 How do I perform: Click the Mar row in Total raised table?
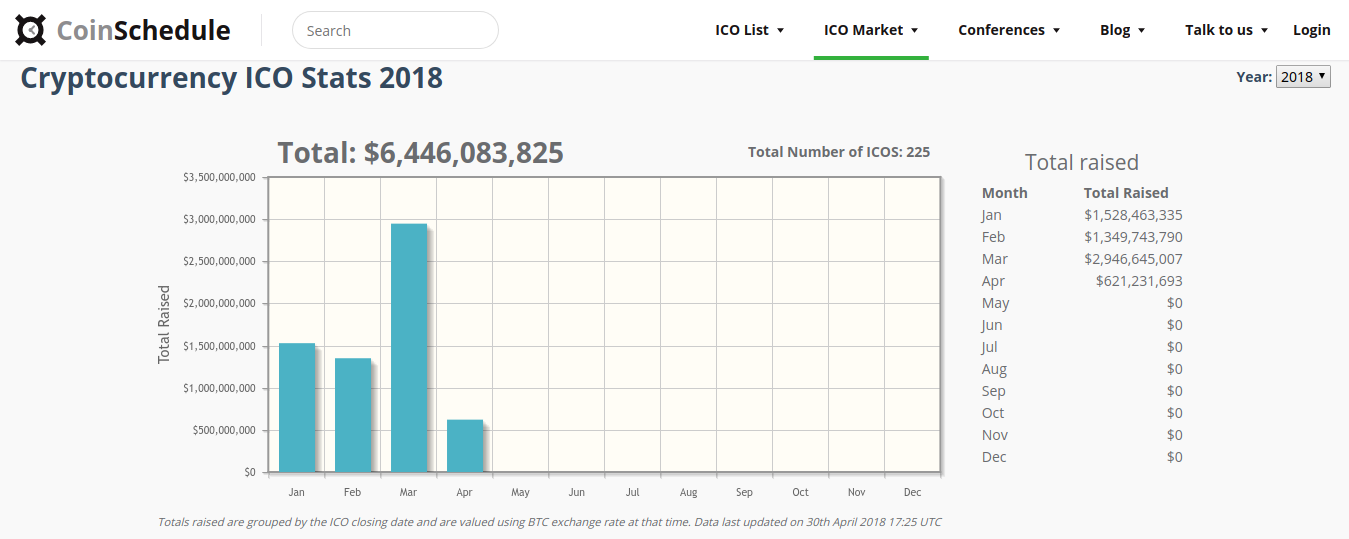pos(1082,259)
